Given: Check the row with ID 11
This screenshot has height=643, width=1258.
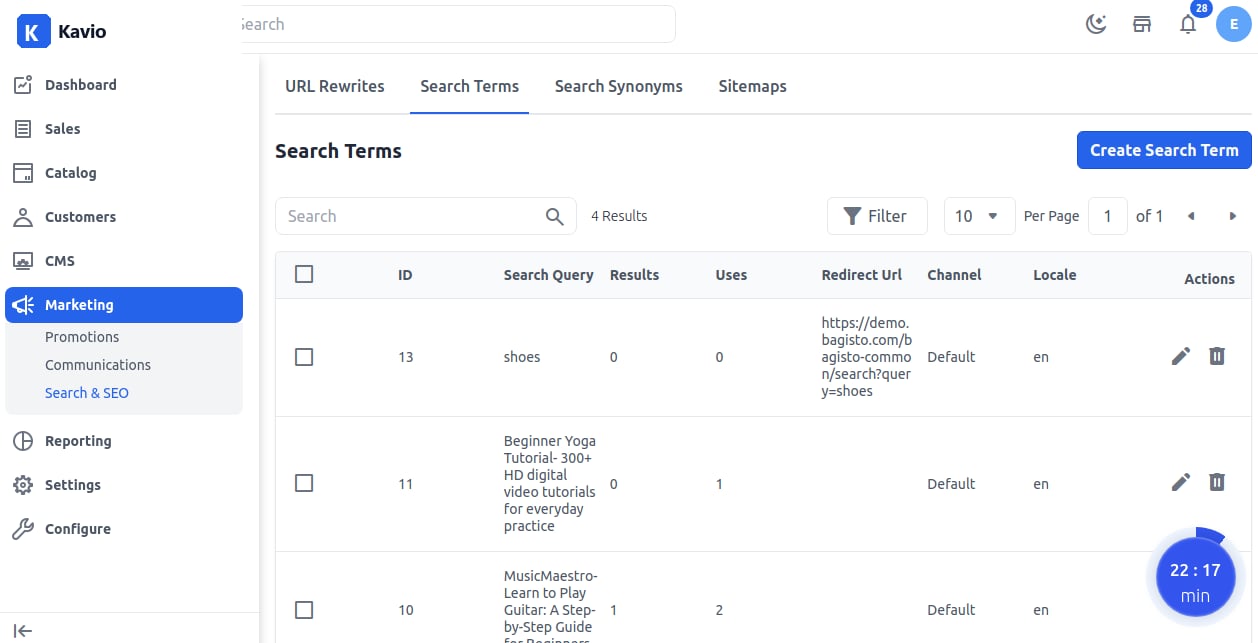Looking at the screenshot, I should (304, 483).
